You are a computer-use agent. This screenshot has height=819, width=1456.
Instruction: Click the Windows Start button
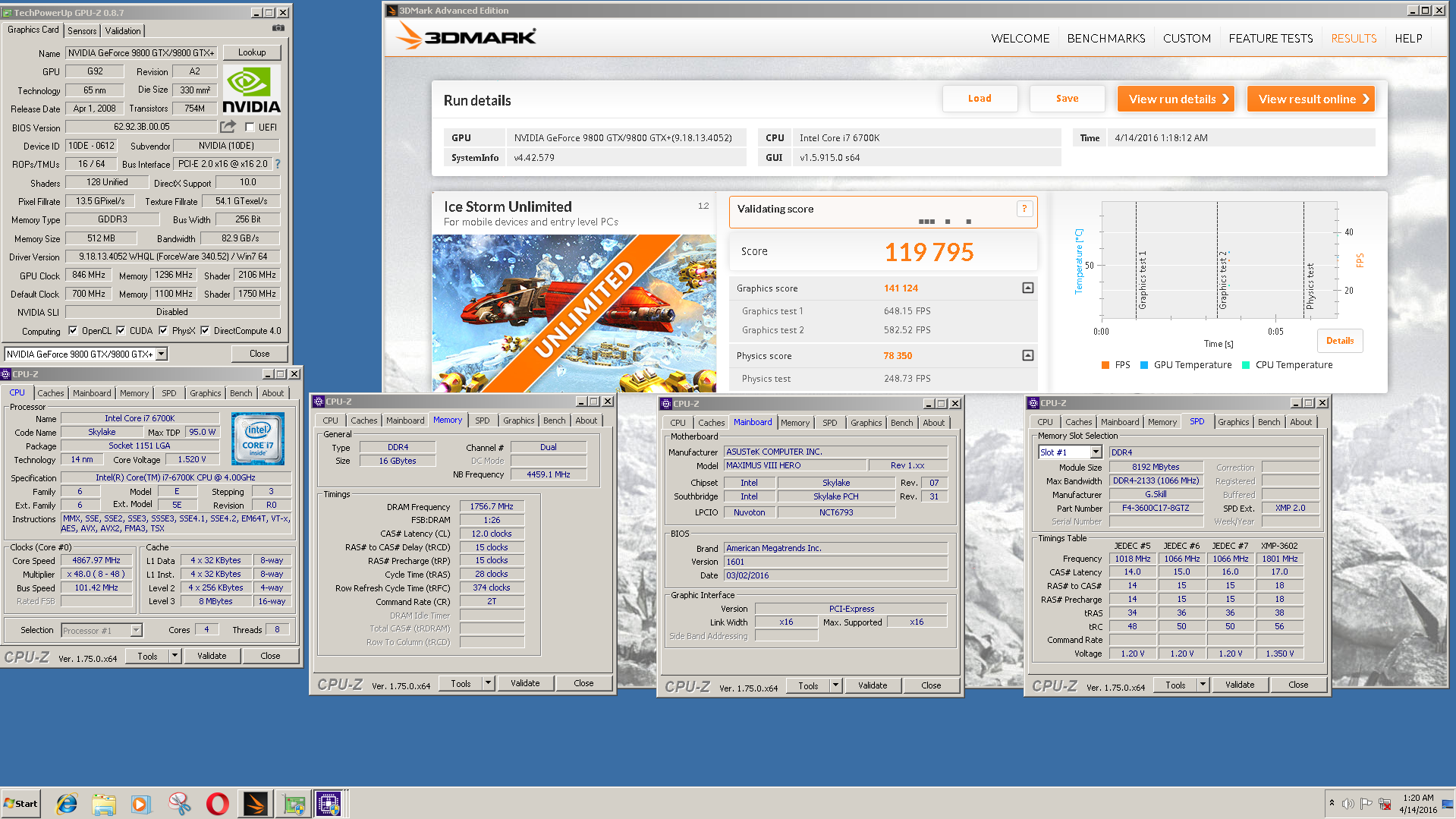click(x=20, y=804)
